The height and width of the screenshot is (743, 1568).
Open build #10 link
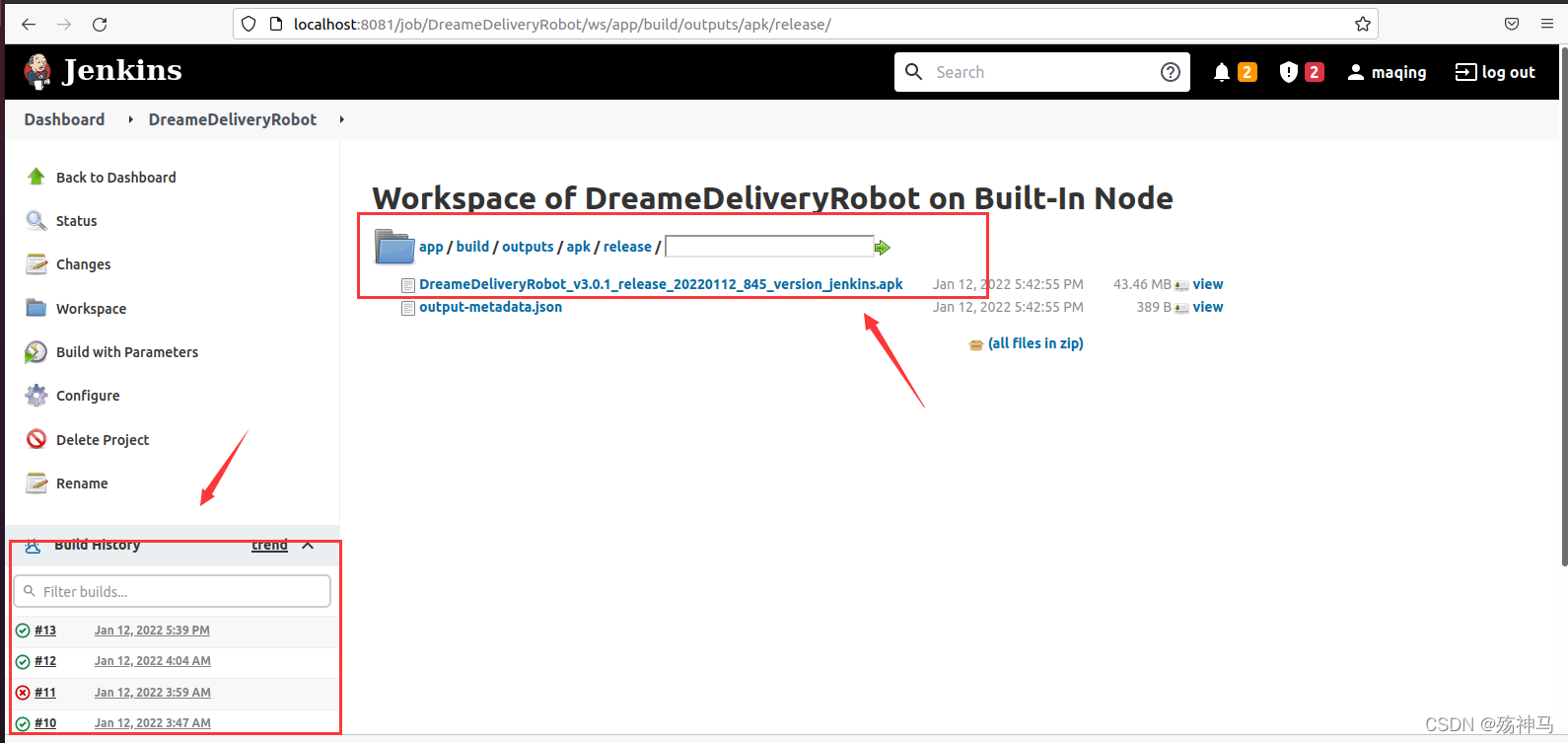pyautogui.click(x=45, y=723)
